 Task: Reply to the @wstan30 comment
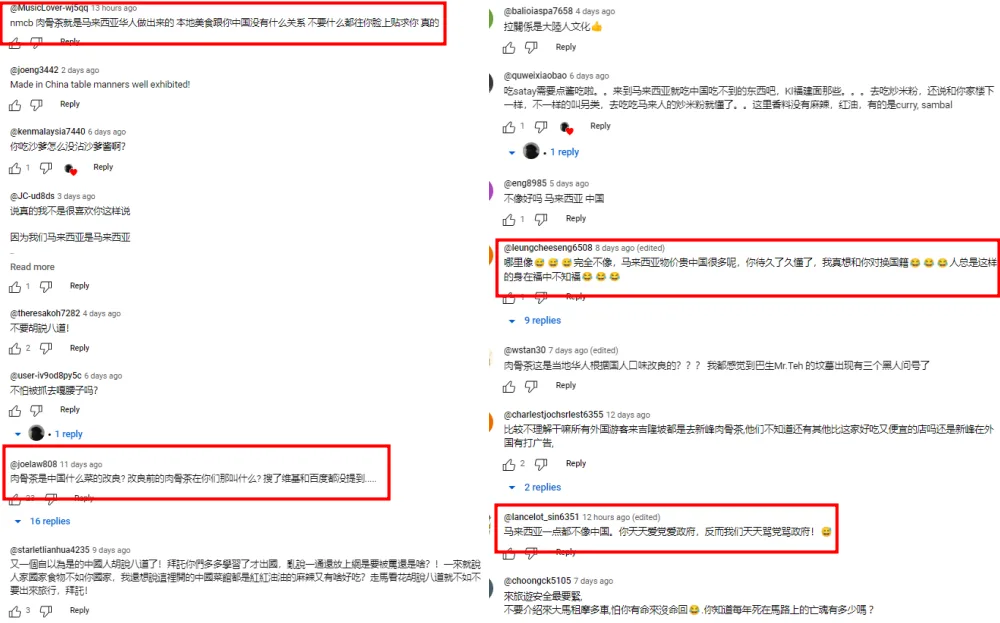566,385
